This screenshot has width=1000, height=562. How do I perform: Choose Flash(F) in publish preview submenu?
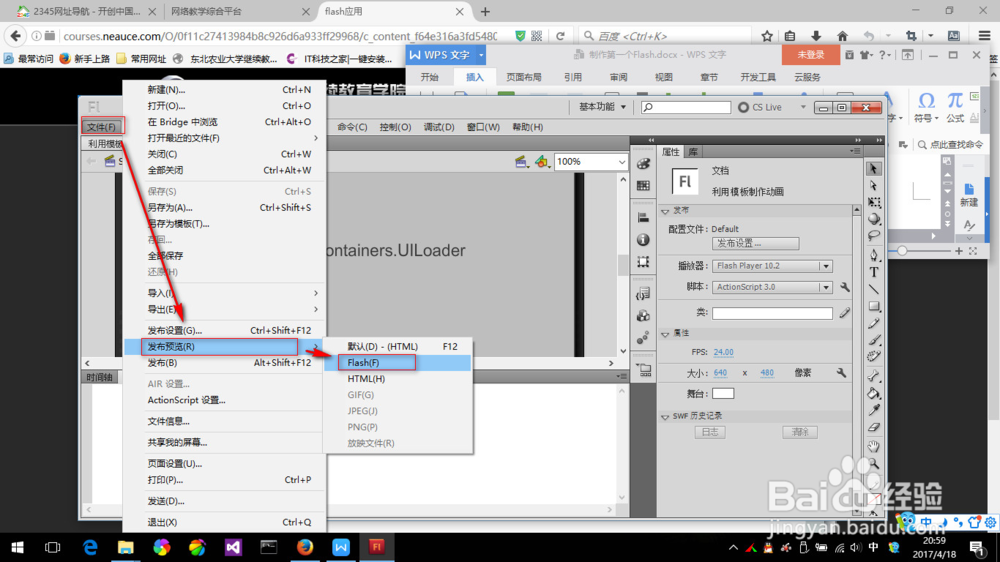coord(398,362)
